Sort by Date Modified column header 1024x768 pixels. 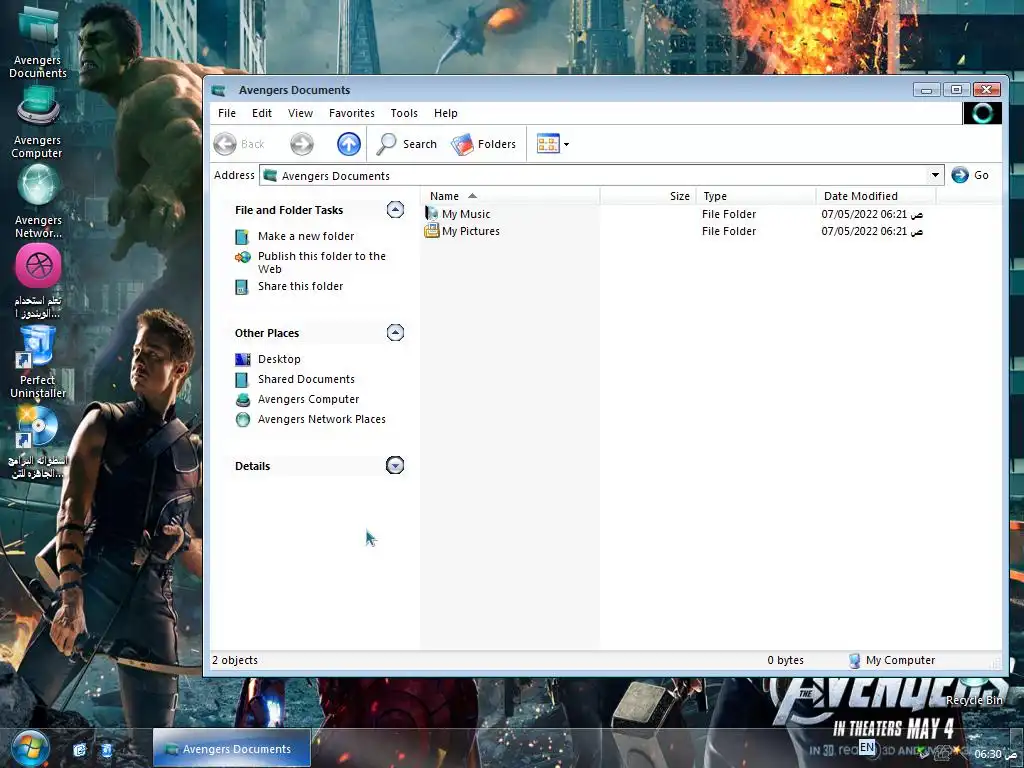[876, 196]
